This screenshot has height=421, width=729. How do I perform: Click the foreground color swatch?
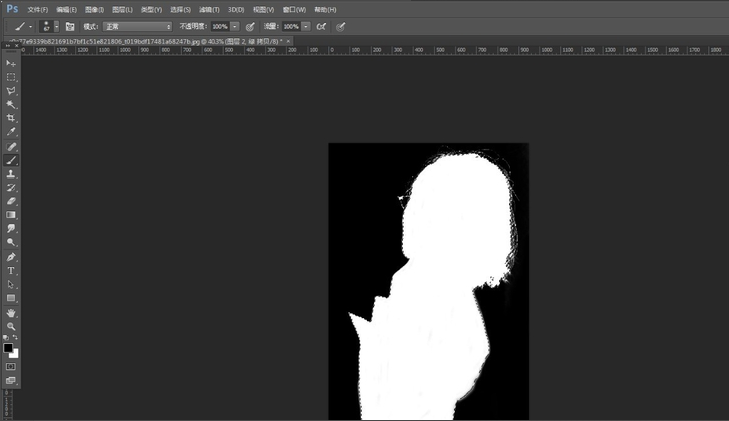[x=8, y=348]
